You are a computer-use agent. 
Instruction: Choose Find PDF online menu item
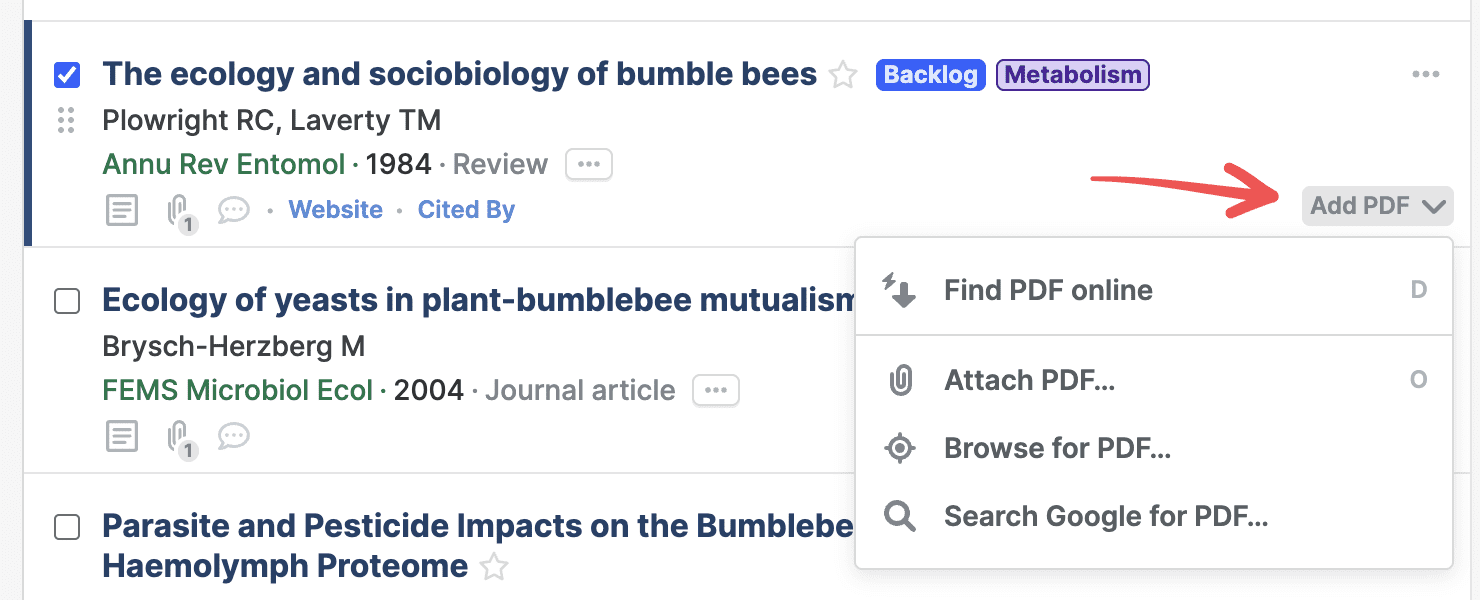pos(1048,290)
